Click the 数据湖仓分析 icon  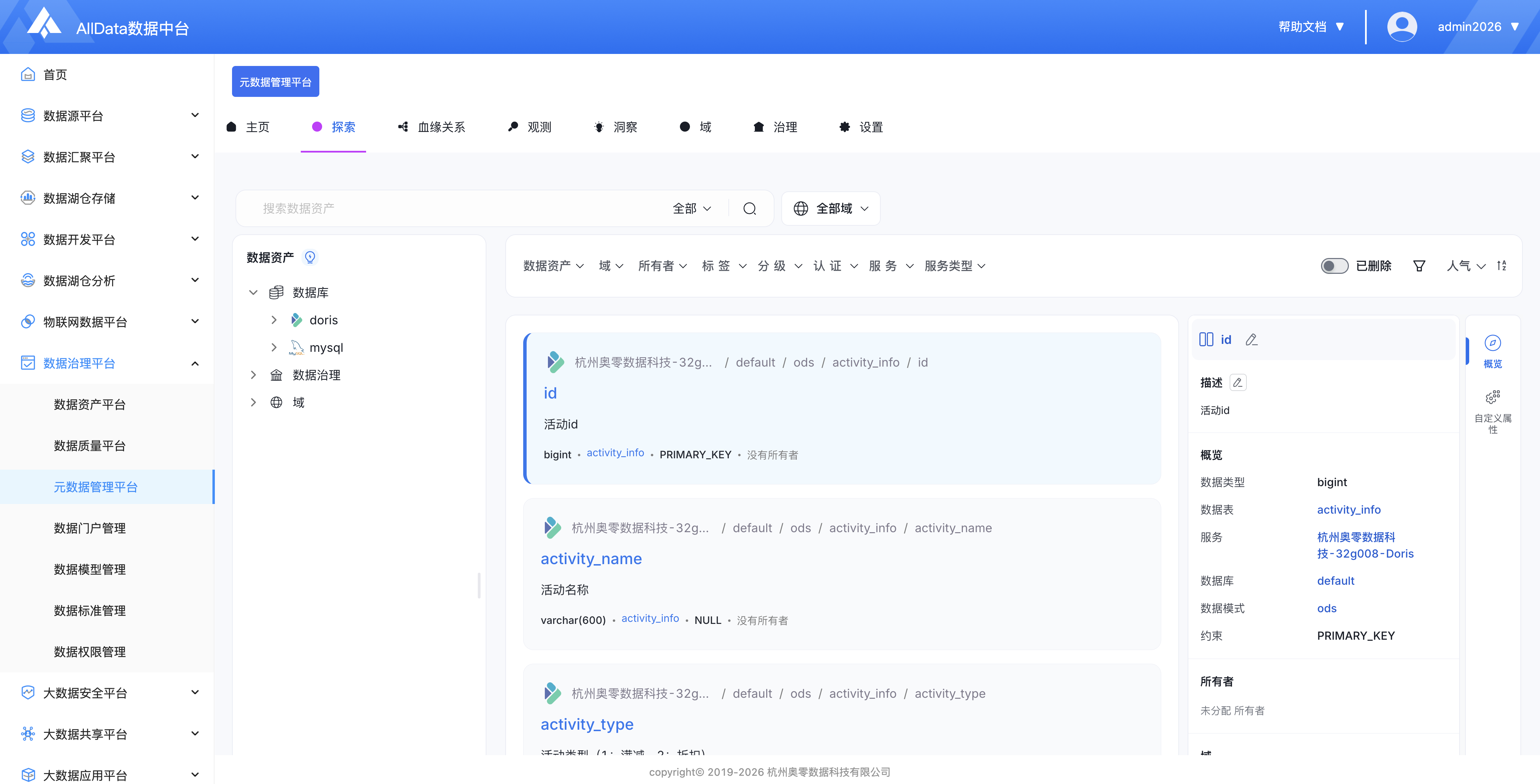(27, 280)
